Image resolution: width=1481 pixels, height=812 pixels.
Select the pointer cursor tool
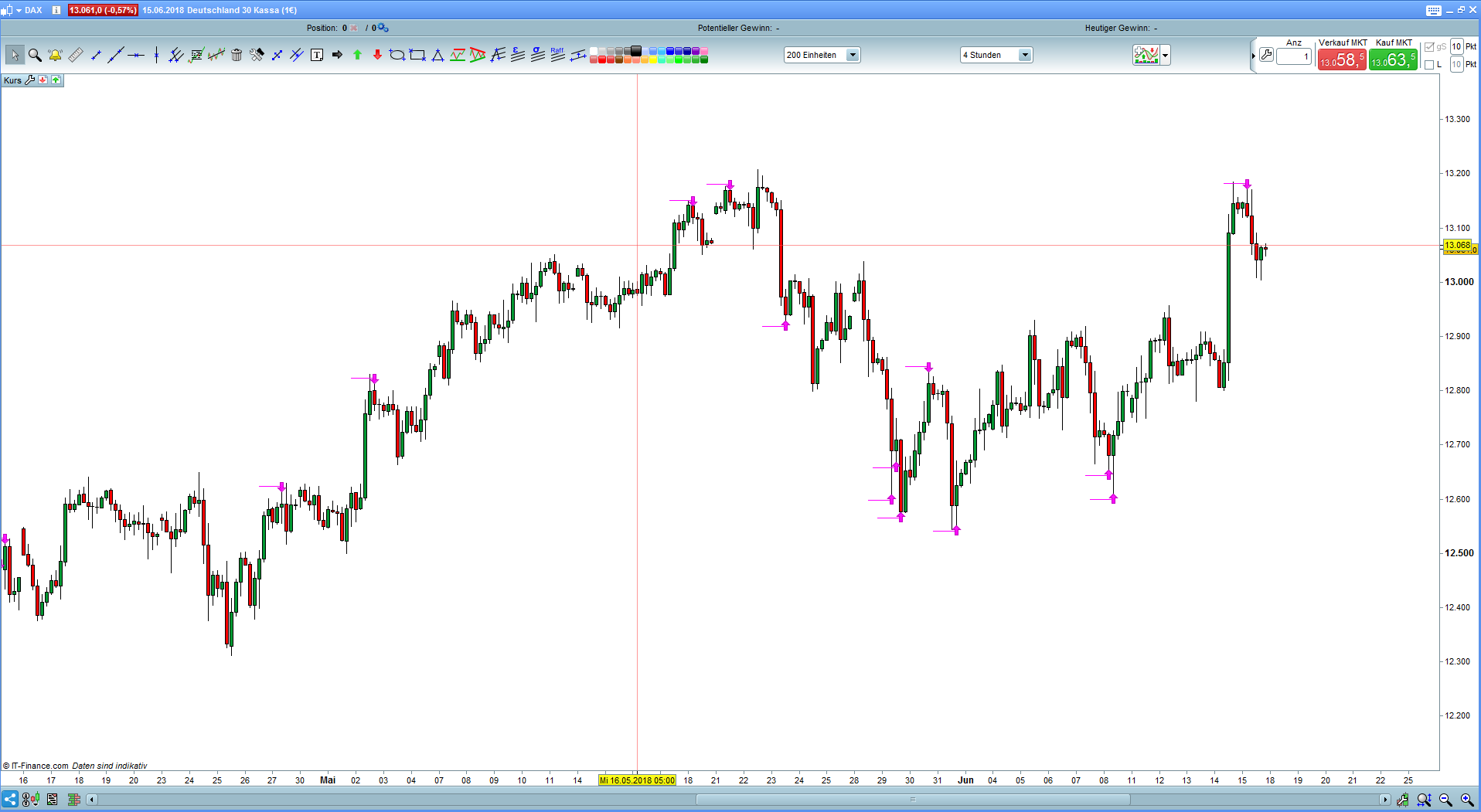pyautogui.click(x=15, y=55)
